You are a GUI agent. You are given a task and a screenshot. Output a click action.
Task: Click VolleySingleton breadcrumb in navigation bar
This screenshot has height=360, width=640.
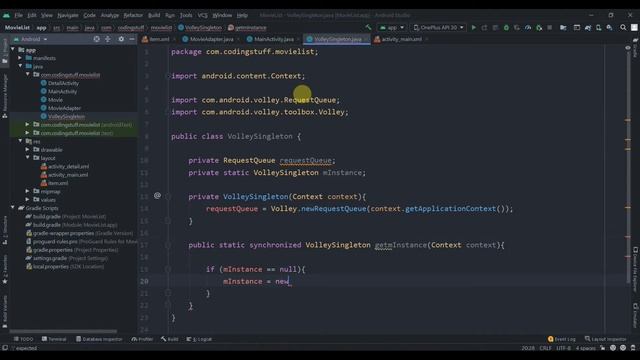pos(200,28)
